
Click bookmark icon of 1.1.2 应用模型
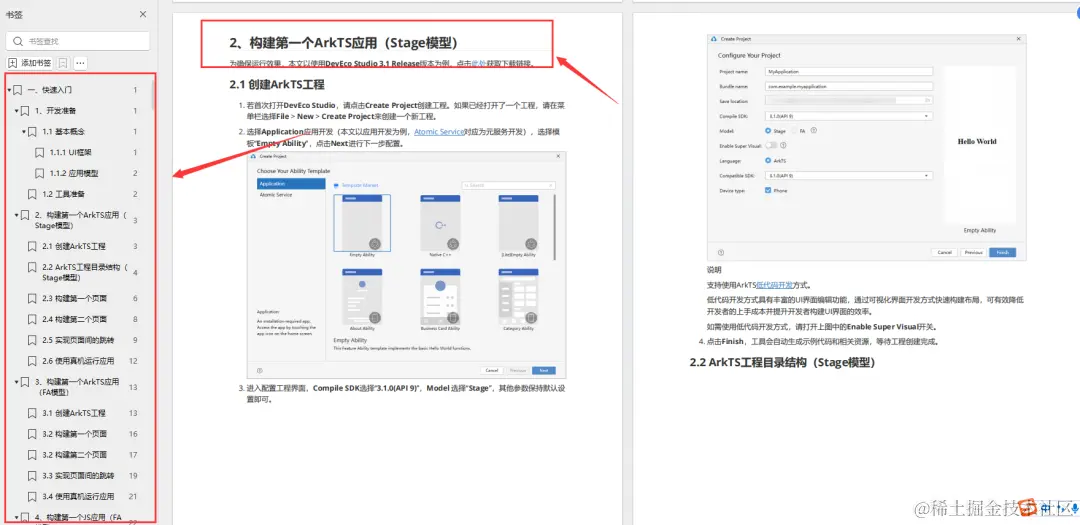pos(39,174)
